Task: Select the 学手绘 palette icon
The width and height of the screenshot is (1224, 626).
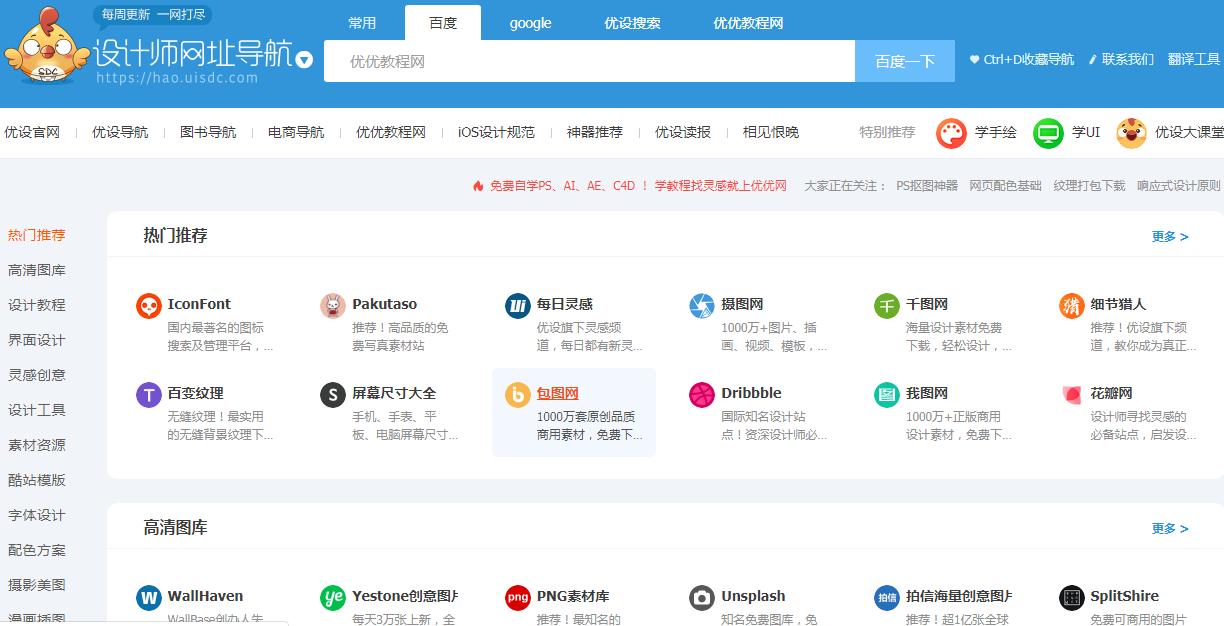Action: (949, 131)
